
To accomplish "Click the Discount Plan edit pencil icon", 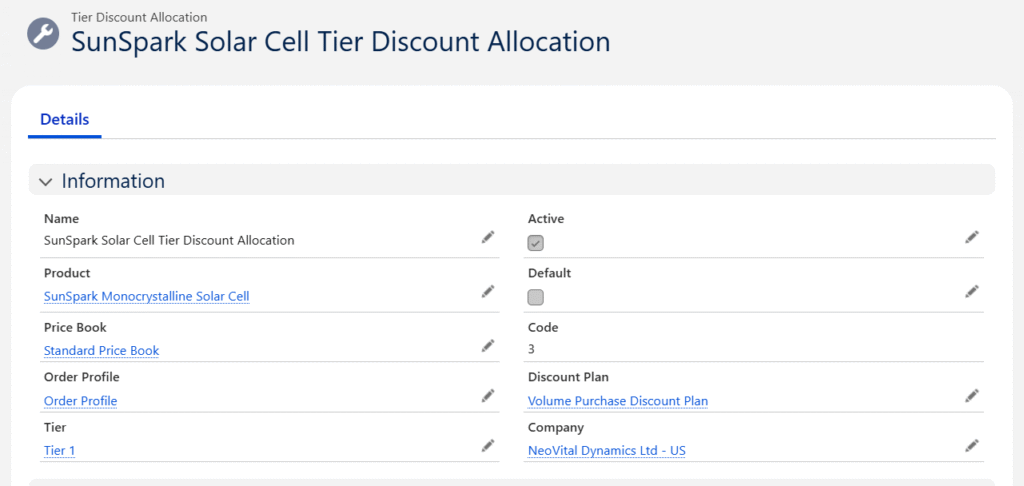I will point(971,396).
